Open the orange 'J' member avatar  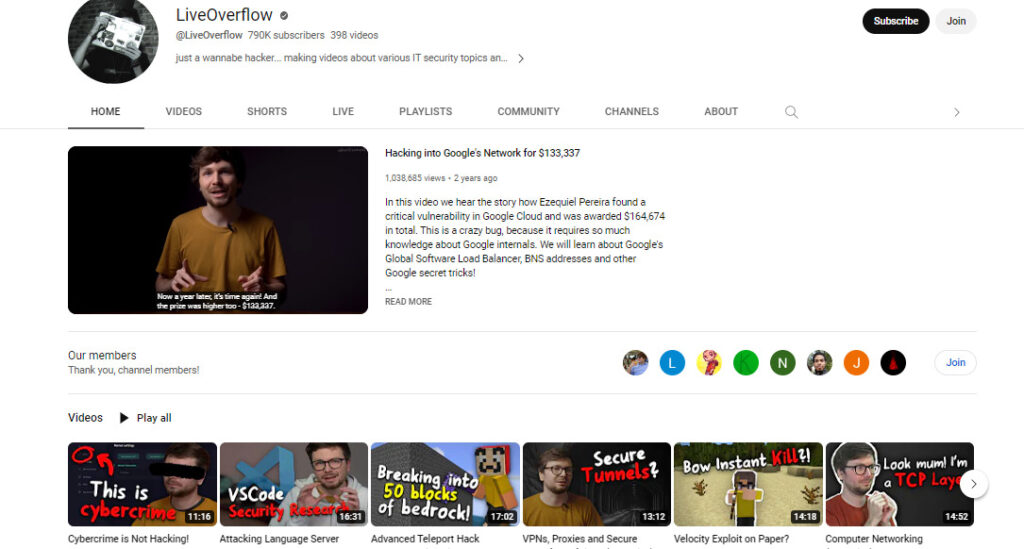pos(856,362)
